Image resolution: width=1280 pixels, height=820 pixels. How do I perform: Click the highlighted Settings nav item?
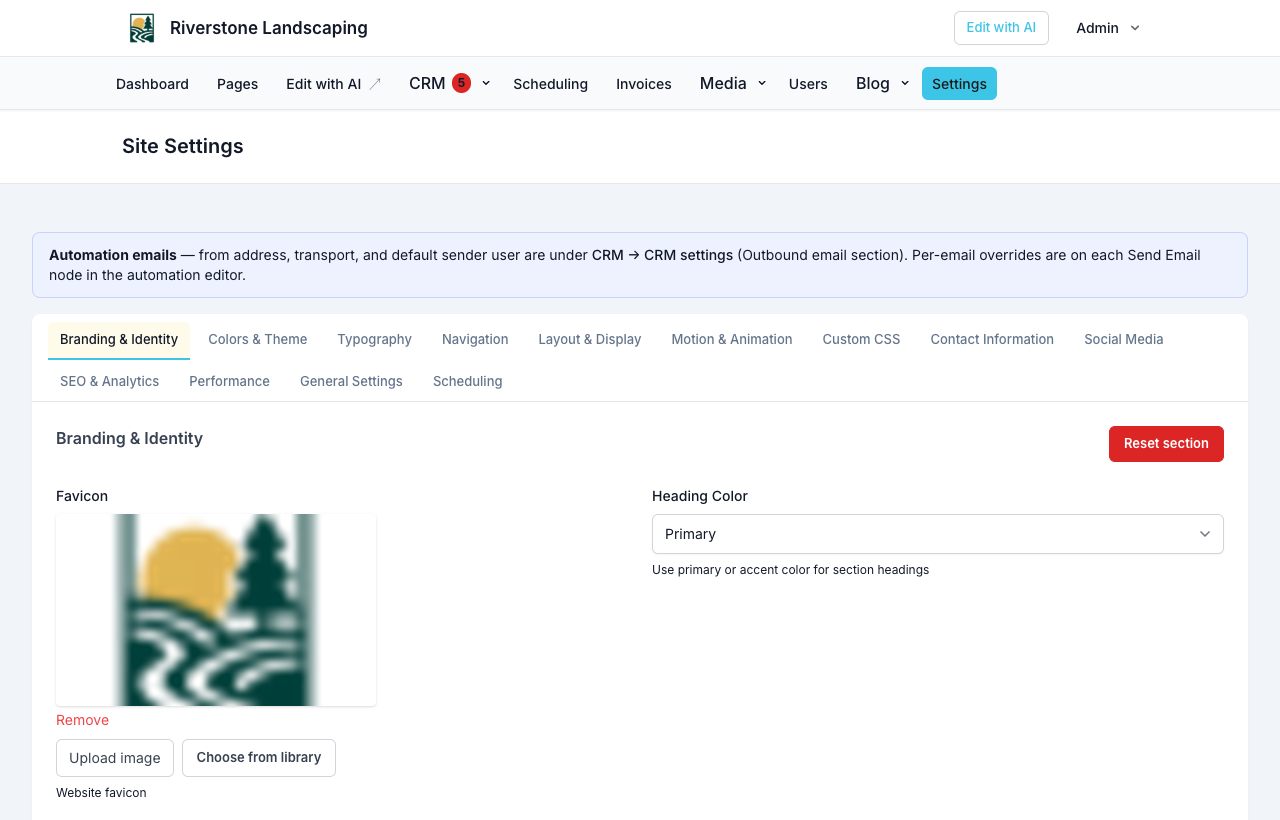959,84
